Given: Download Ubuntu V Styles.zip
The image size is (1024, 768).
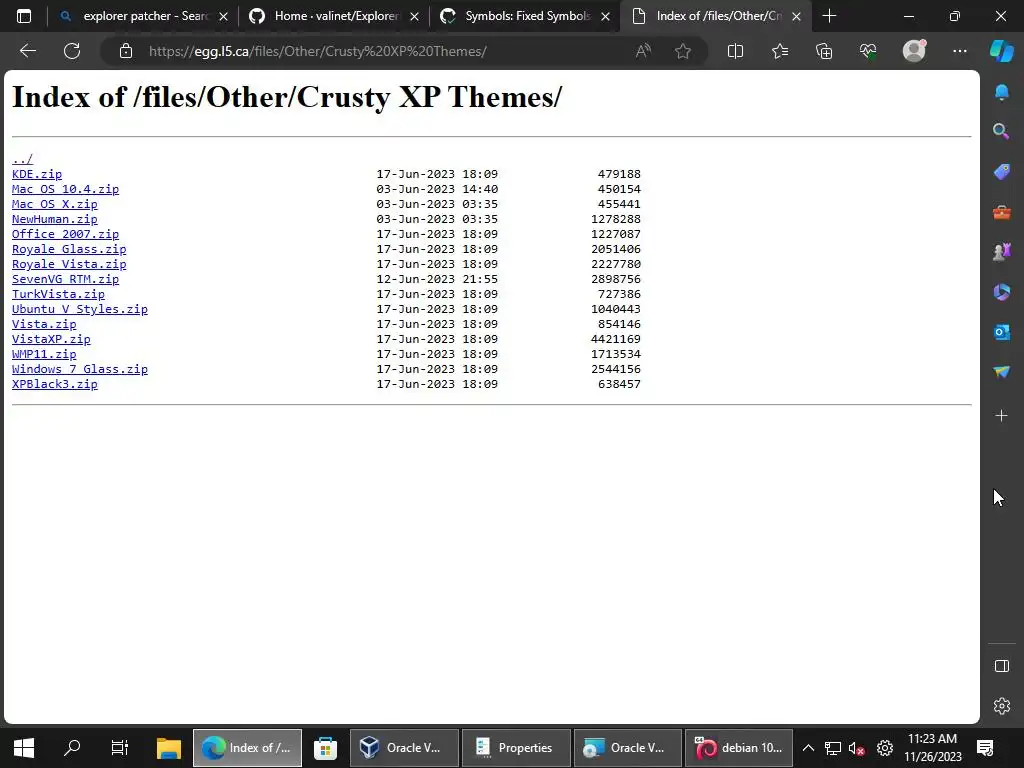Looking at the screenshot, I should [x=80, y=309].
